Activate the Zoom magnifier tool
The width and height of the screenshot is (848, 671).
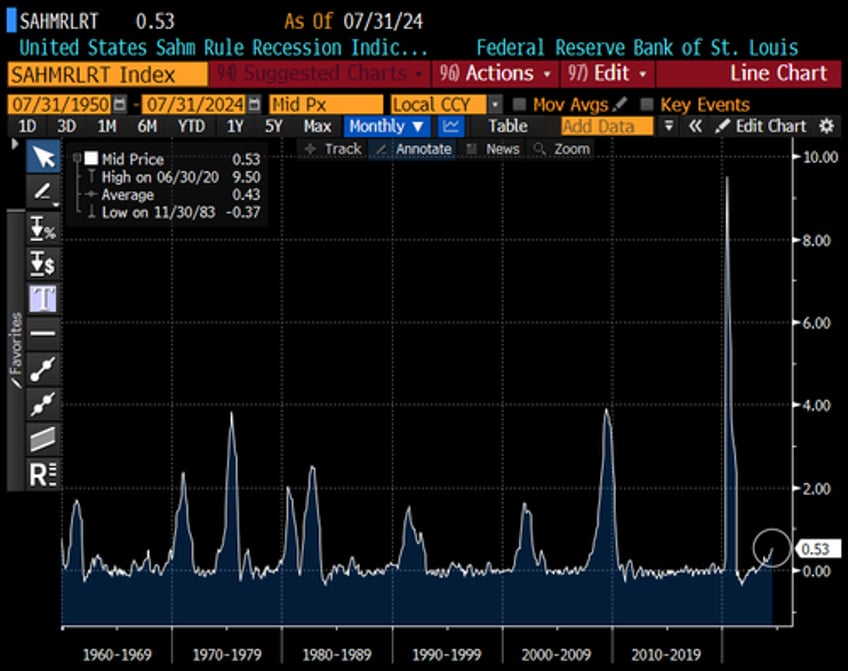point(561,149)
